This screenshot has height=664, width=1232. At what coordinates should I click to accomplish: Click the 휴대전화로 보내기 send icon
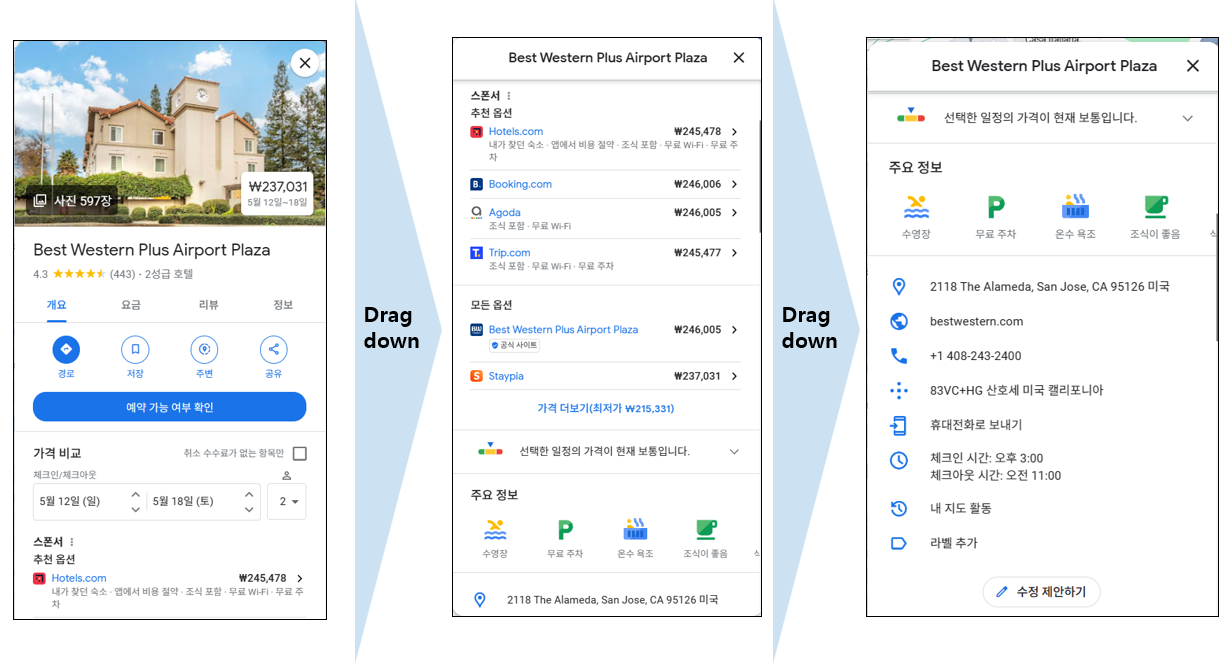click(x=898, y=425)
